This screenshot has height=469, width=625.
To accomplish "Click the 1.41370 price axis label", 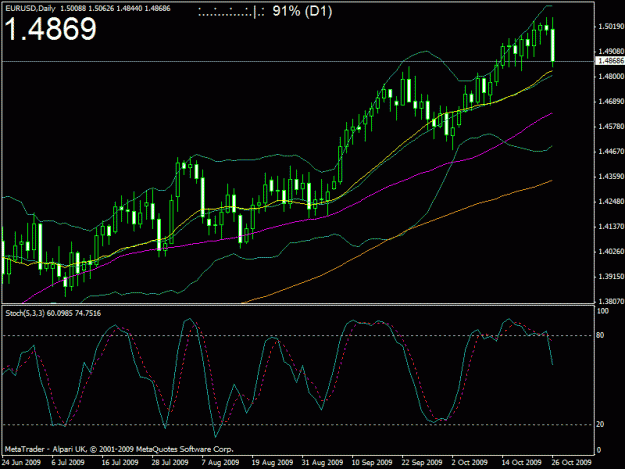I will point(611,226).
